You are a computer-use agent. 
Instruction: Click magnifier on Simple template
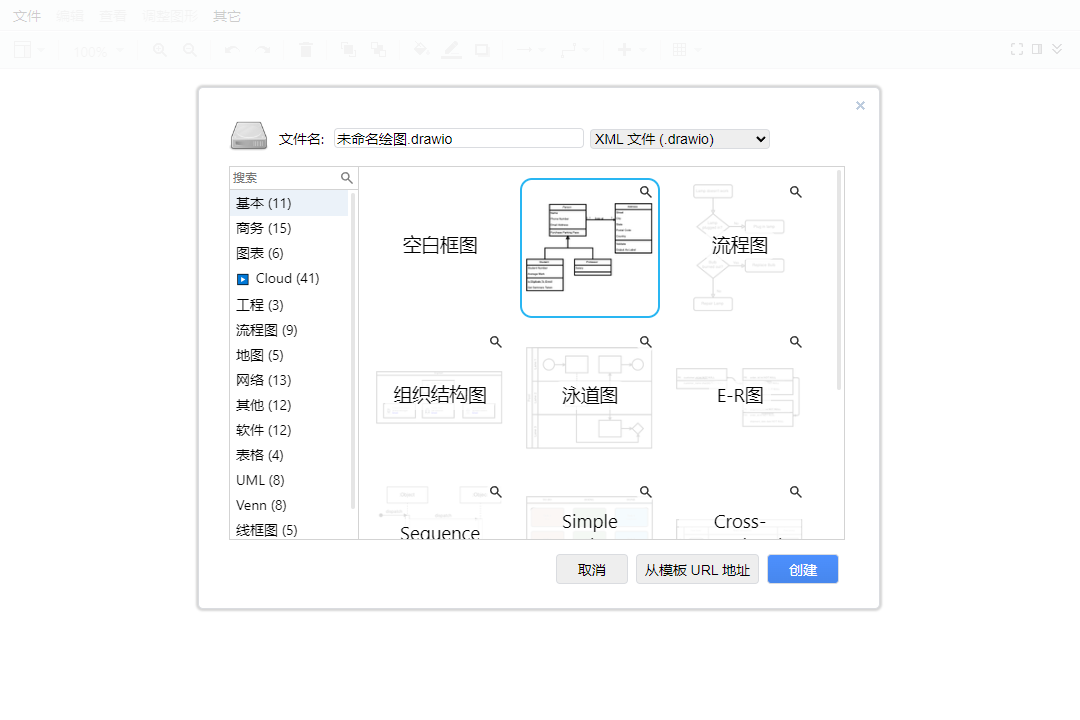[x=645, y=492]
